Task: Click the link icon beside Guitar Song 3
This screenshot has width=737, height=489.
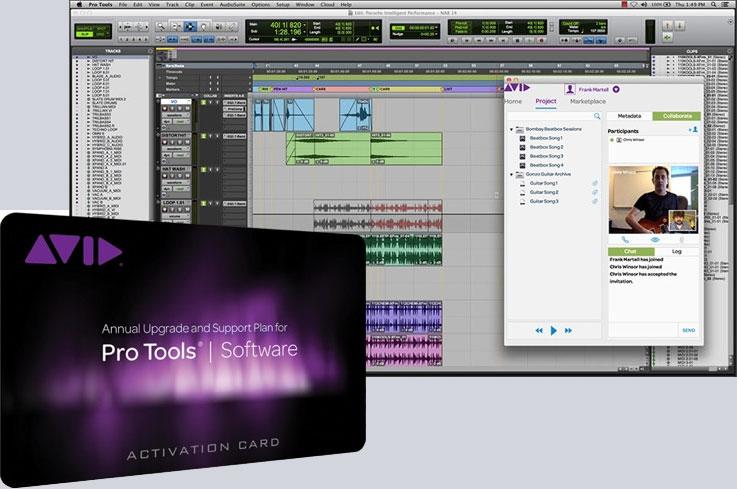Action: pos(595,201)
